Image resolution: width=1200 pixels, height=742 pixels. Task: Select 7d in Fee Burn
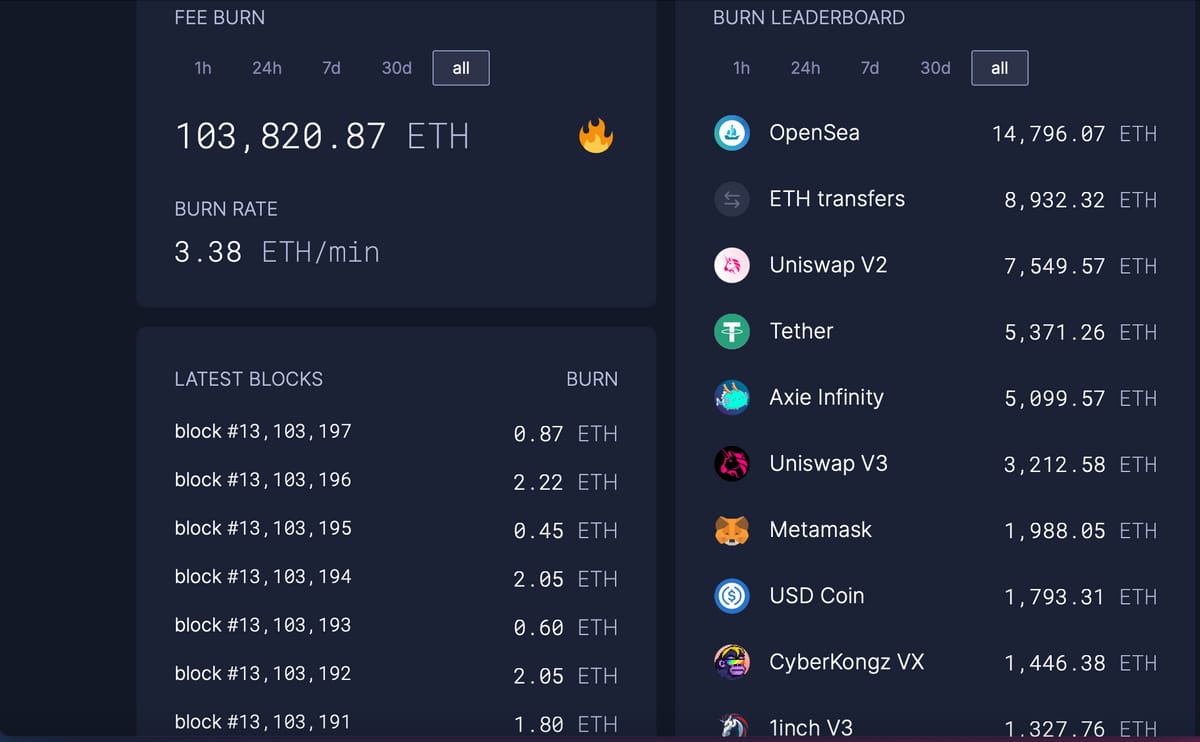coord(331,68)
